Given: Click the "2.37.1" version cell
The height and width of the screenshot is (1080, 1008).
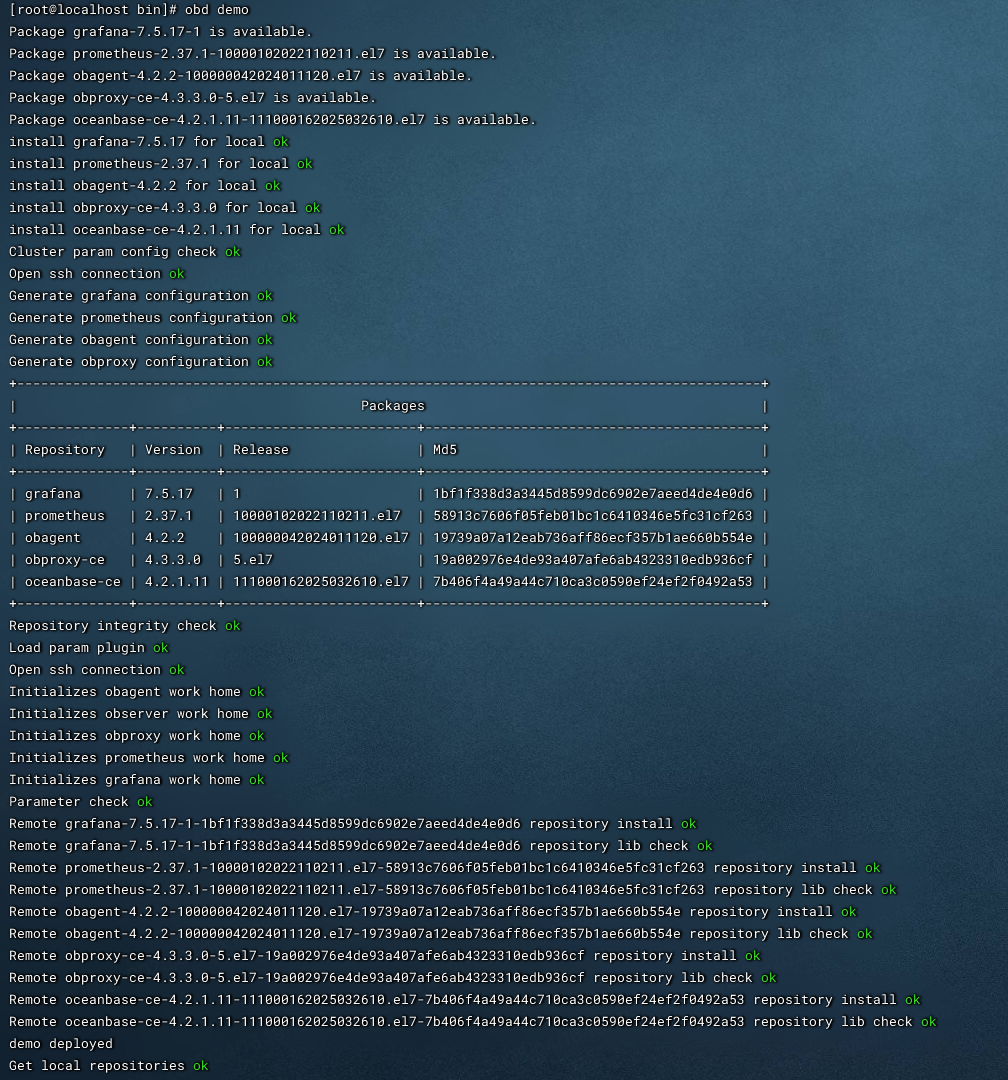Looking at the screenshot, I should click(169, 517).
